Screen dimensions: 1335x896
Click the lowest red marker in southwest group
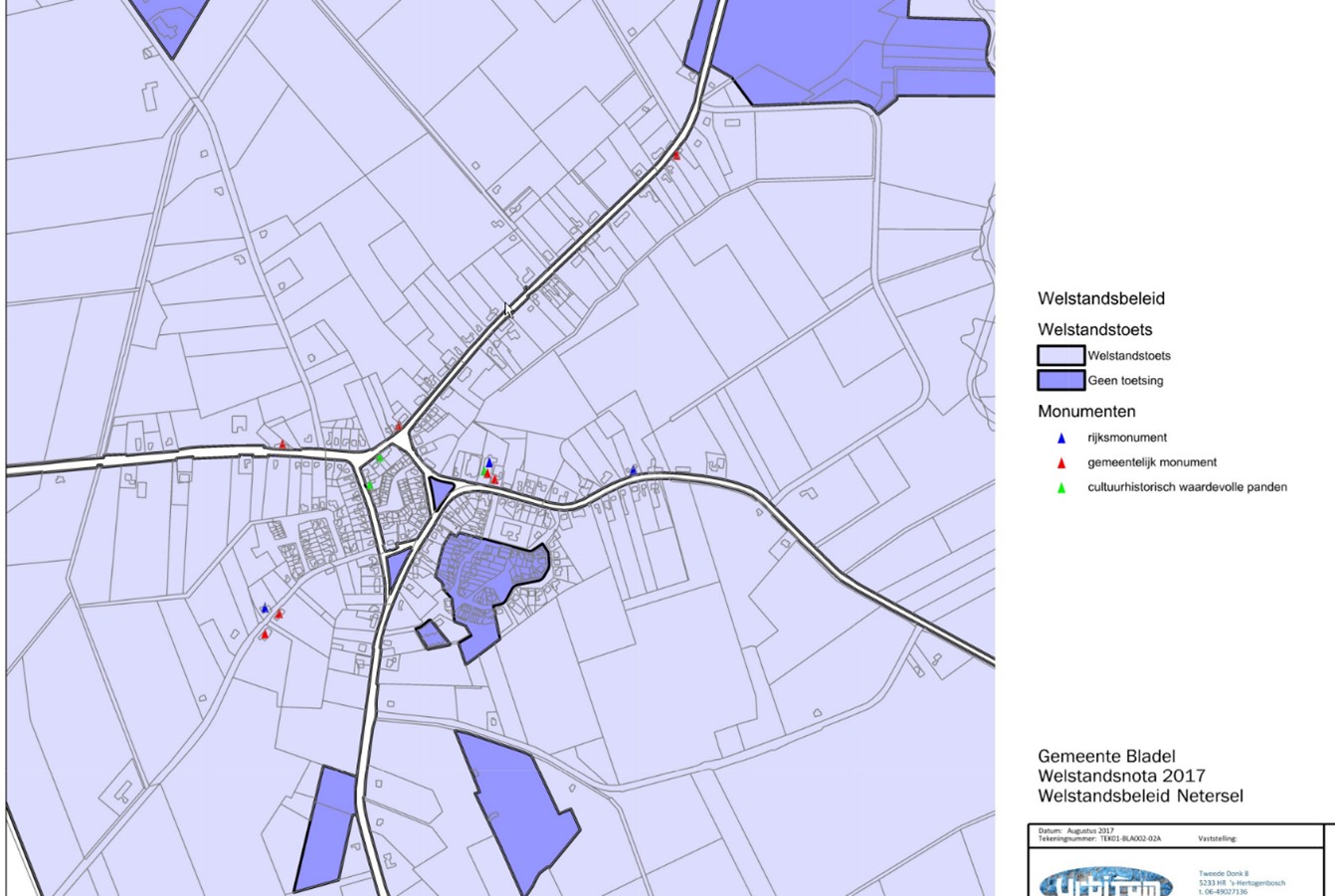[x=265, y=634]
